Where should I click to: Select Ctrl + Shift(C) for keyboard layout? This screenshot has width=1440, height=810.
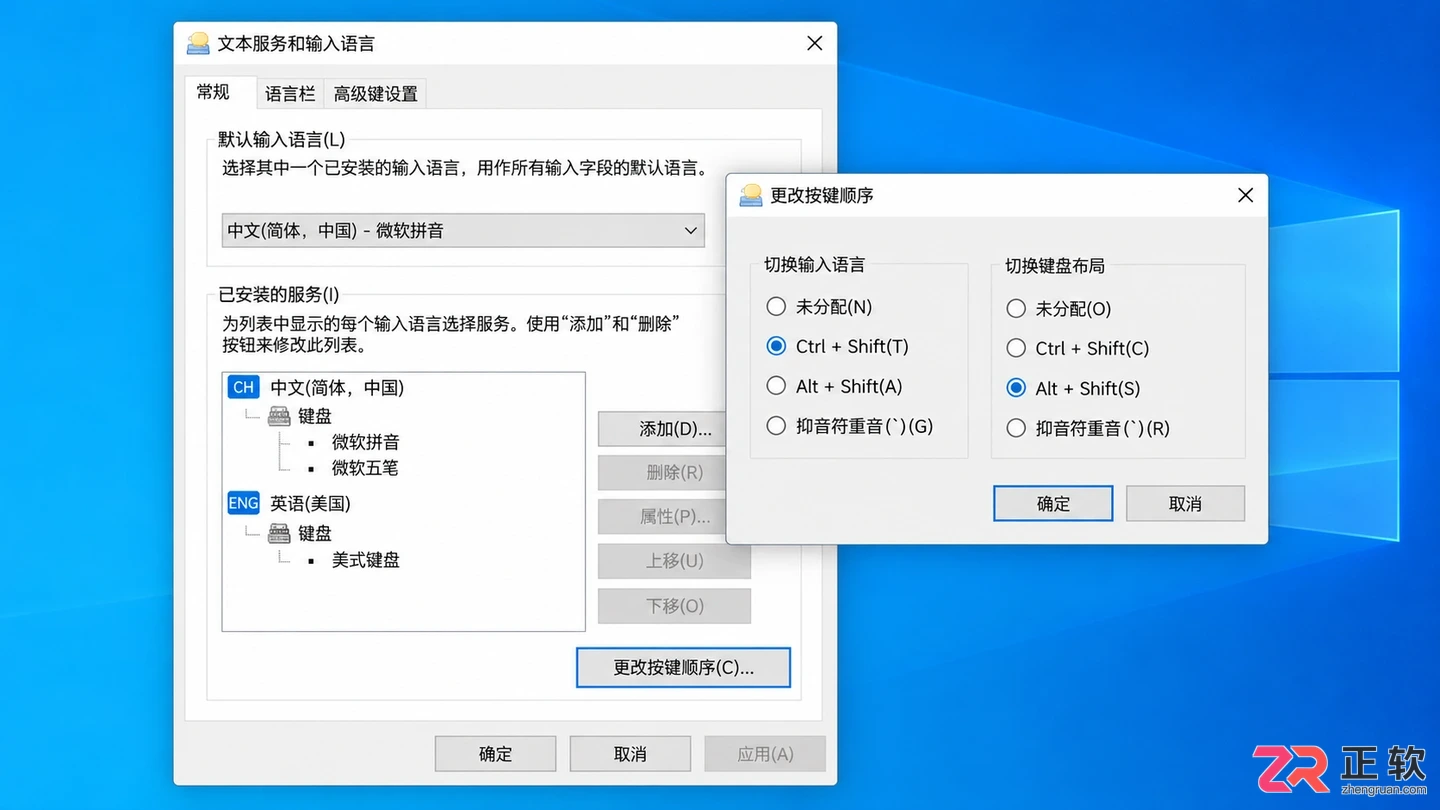(1016, 348)
